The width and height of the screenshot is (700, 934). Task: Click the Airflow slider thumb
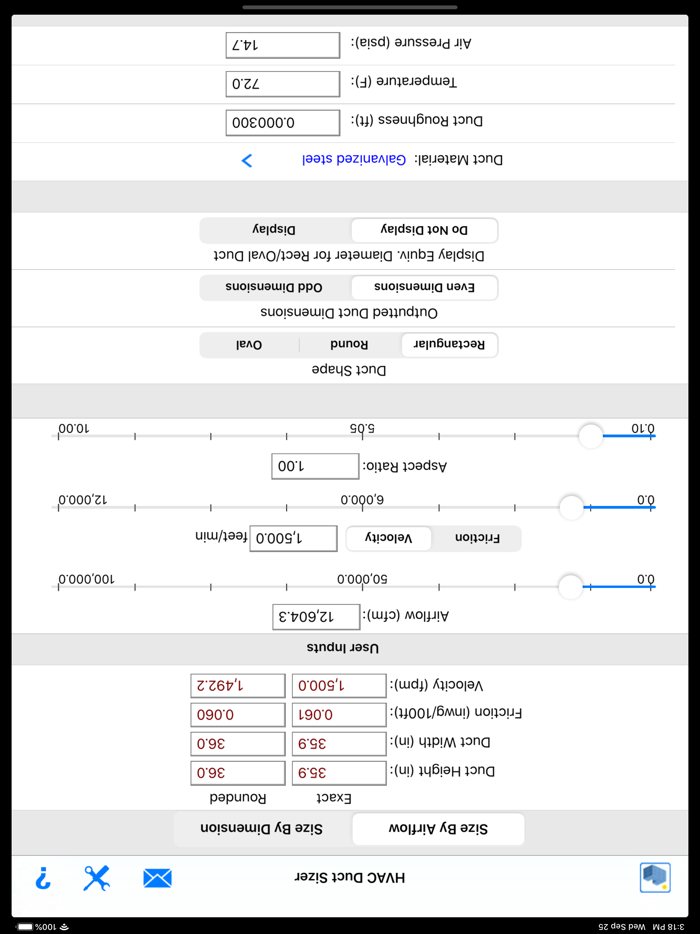click(571, 587)
